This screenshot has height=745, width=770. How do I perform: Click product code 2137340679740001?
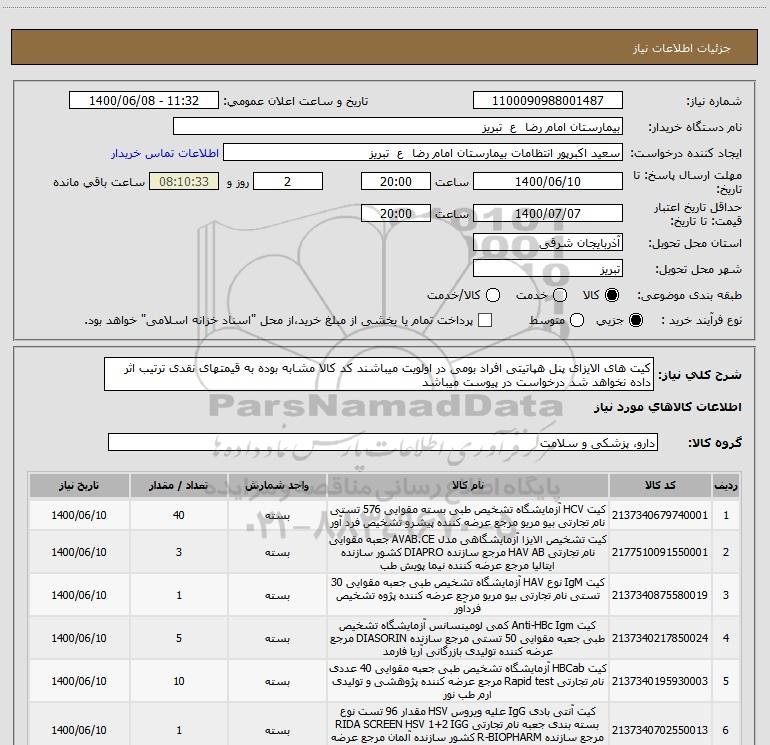[660, 515]
